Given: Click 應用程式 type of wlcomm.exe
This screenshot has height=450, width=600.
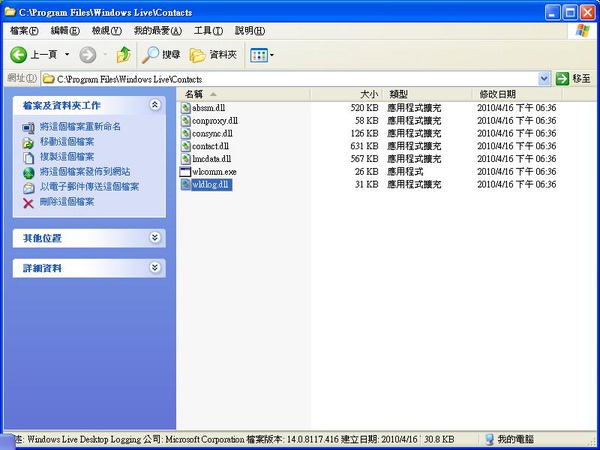Looking at the screenshot, I should [405, 171].
